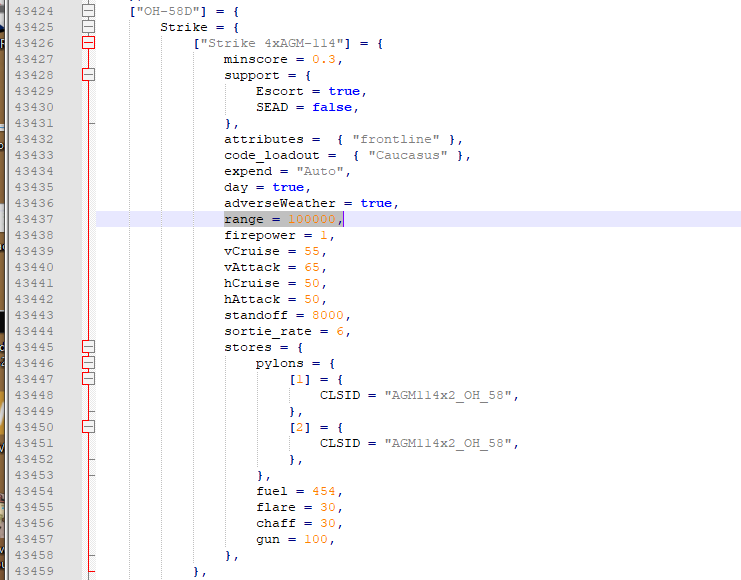
Task: Click the word "stores" on line 43445
Action: click(x=248, y=347)
